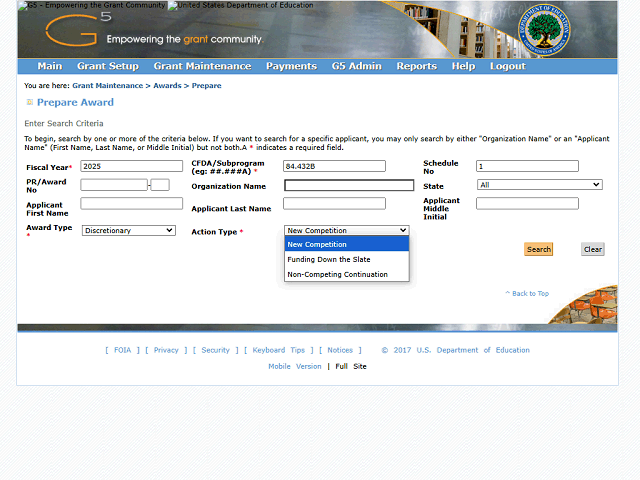Viewport: 640px width, 480px height.
Task: Click the Clear button
Action: [x=593, y=249]
